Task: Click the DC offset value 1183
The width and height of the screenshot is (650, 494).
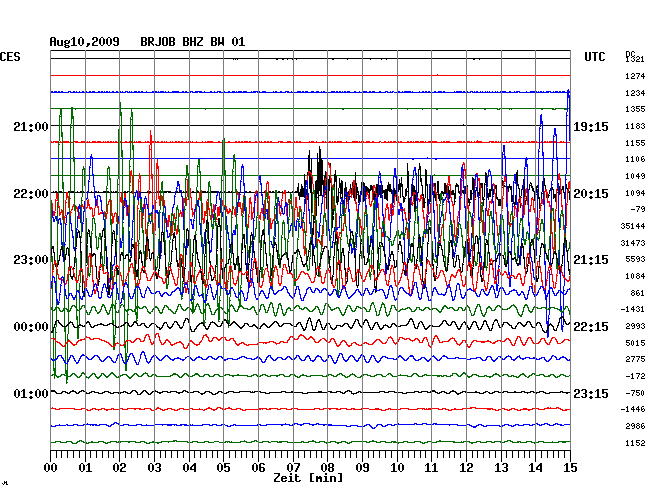Action: tap(635, 126)
